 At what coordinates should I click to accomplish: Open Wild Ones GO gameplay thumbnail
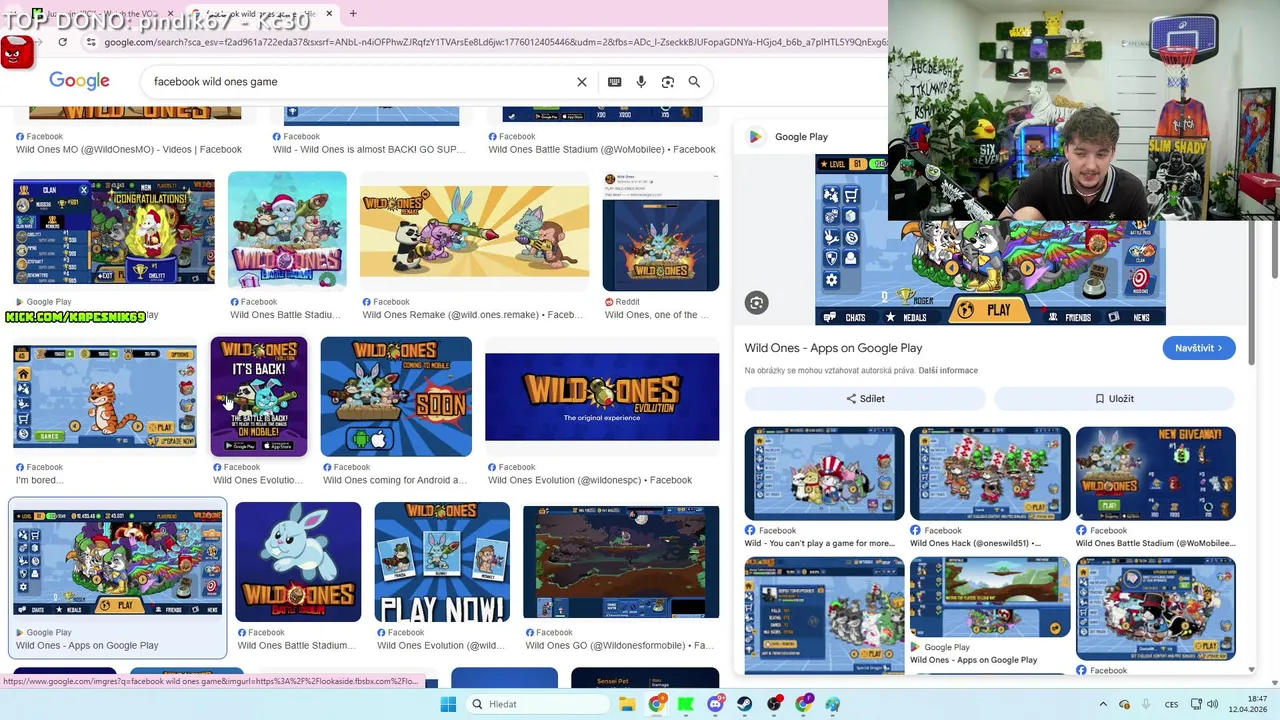(x=621, y=562)
